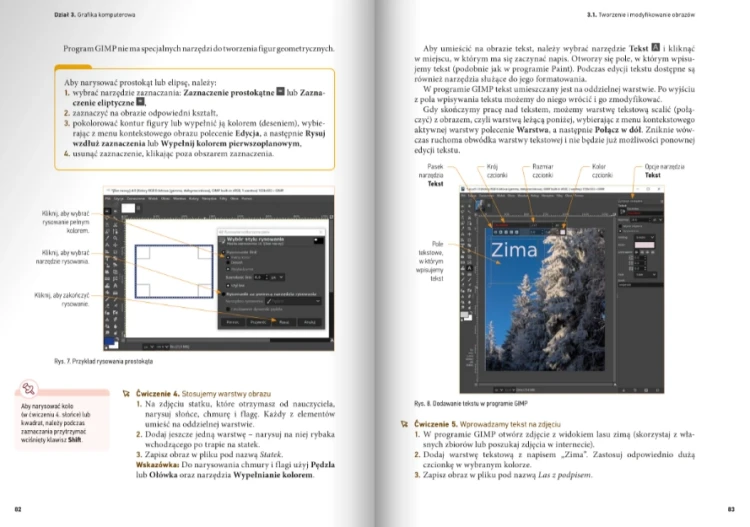750x527 pixels.
Task: Click left-justify icon in Rys. 8 tool options
Action: (x=637, y=252)
